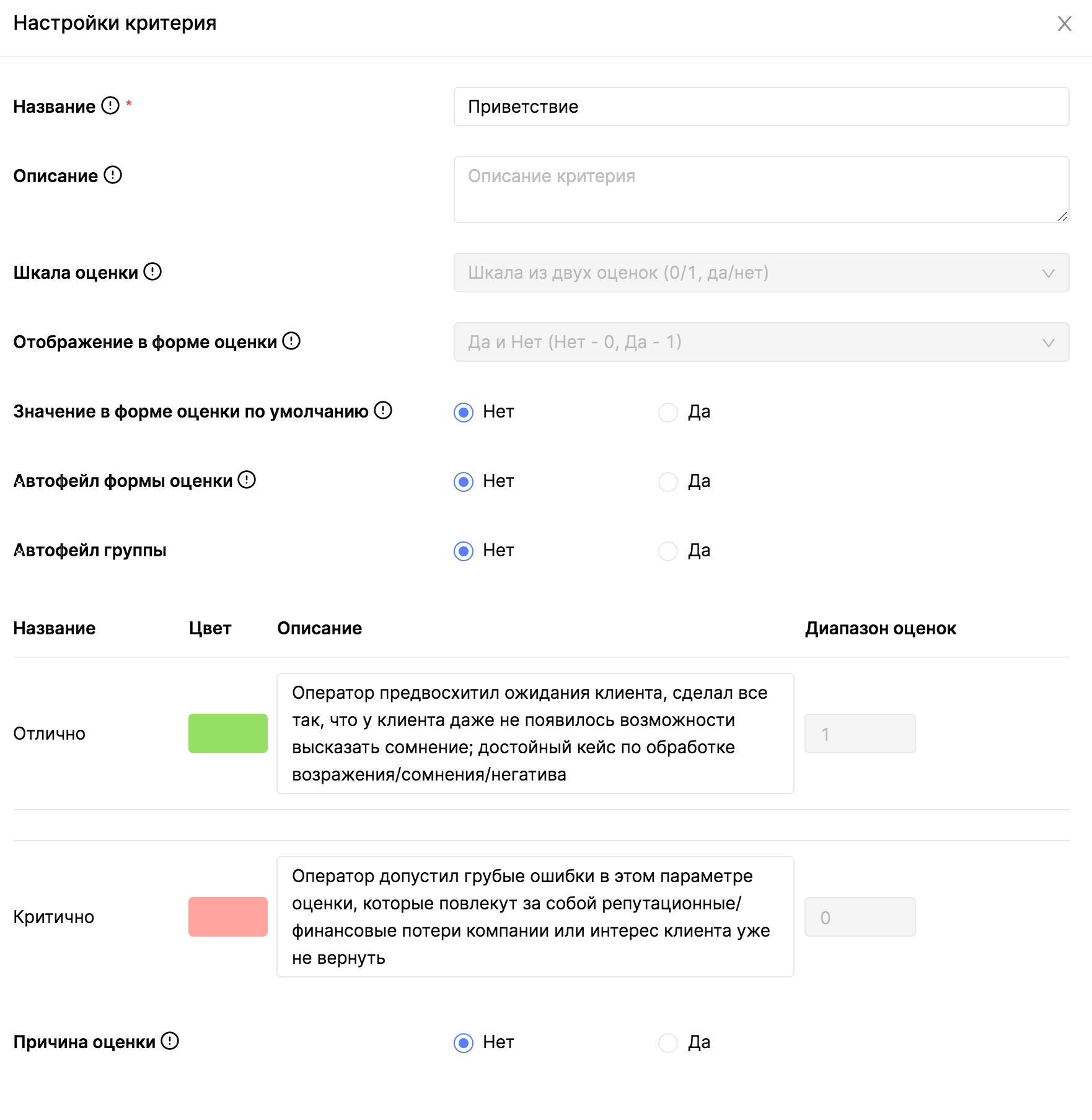The image size is (1092, 1120).
Task: Select Да for Значение в форме оценки по умолчанию
Action: click(x=668, y=412)
